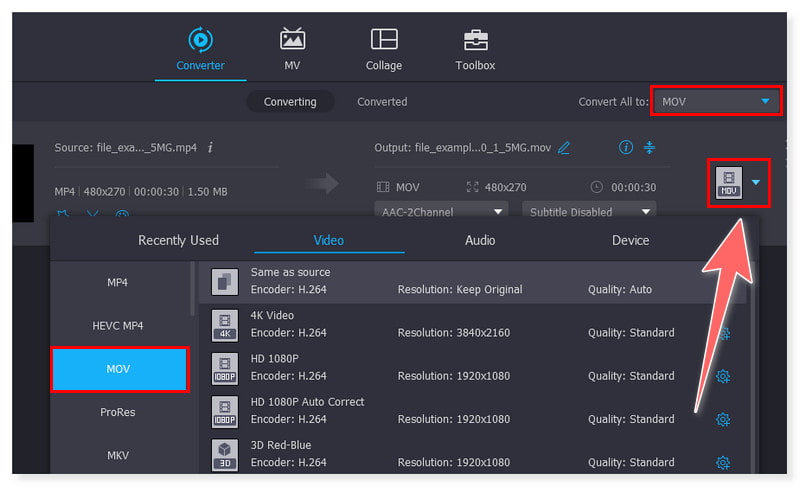Switch to the MV tool
The width and height of the screenshot is (800, 487).
[x=292, y=40]
